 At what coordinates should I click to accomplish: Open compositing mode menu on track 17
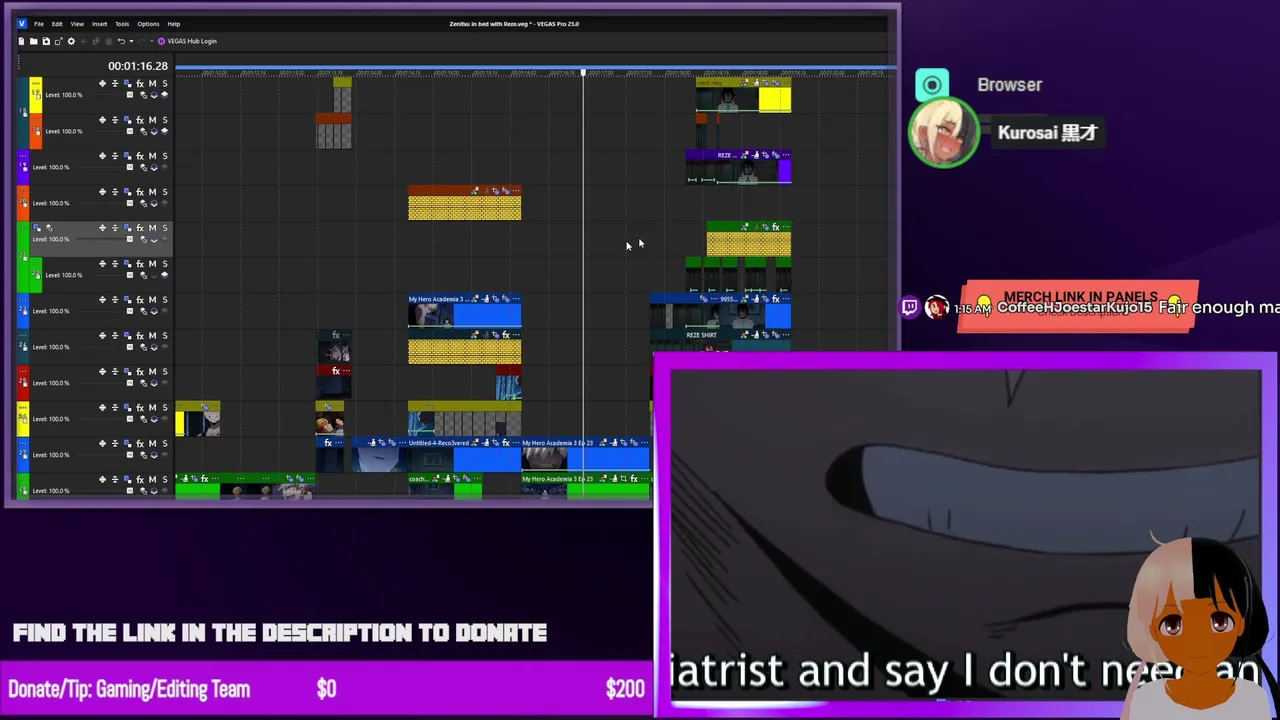pos(143,95)
